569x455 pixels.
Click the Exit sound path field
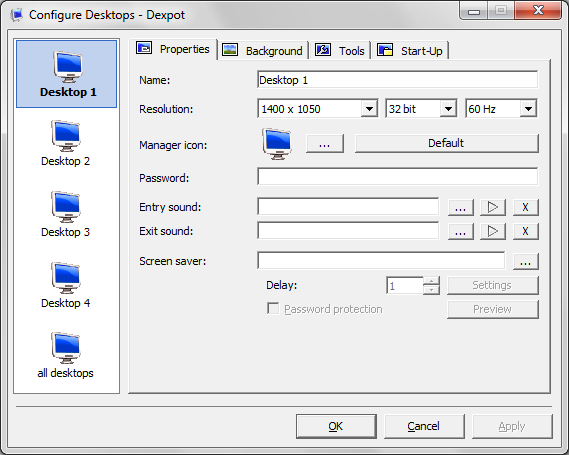point(348,231)
